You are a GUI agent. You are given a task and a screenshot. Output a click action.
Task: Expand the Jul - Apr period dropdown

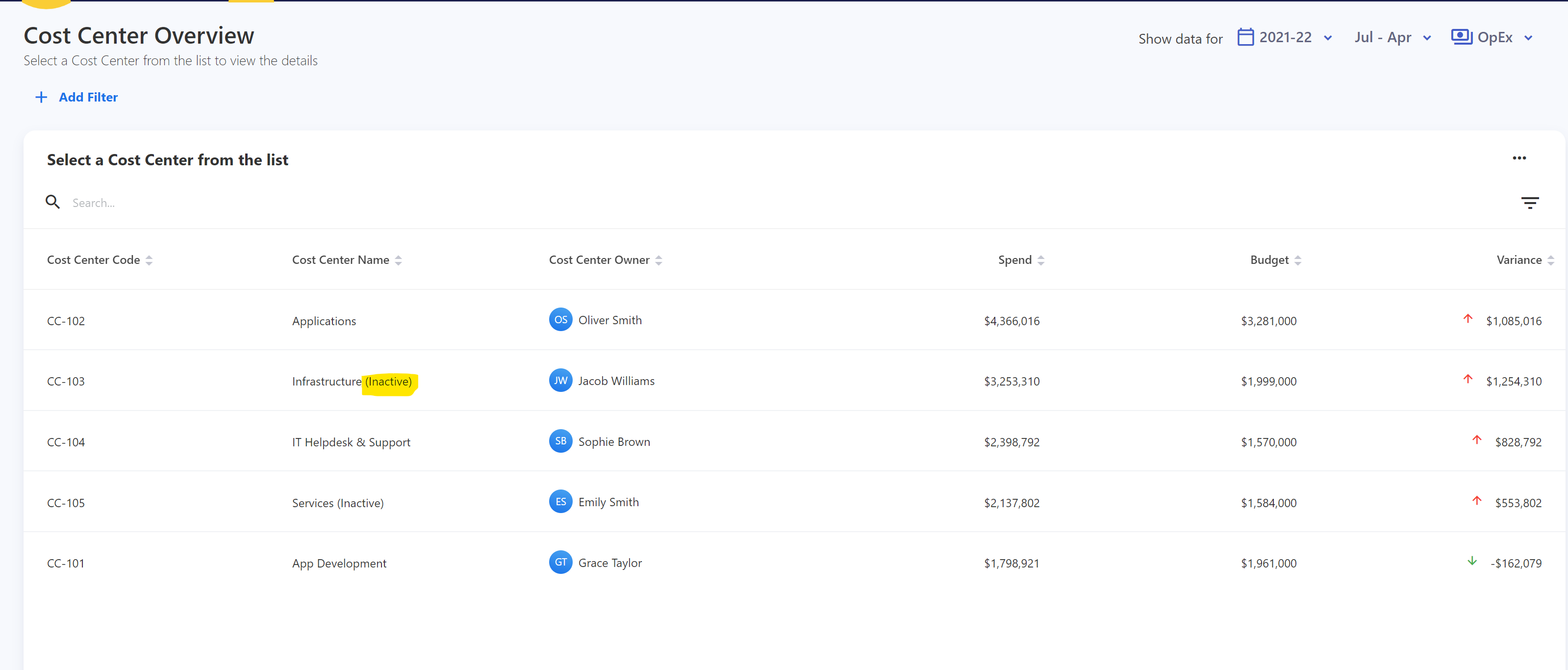(1426, 38)
